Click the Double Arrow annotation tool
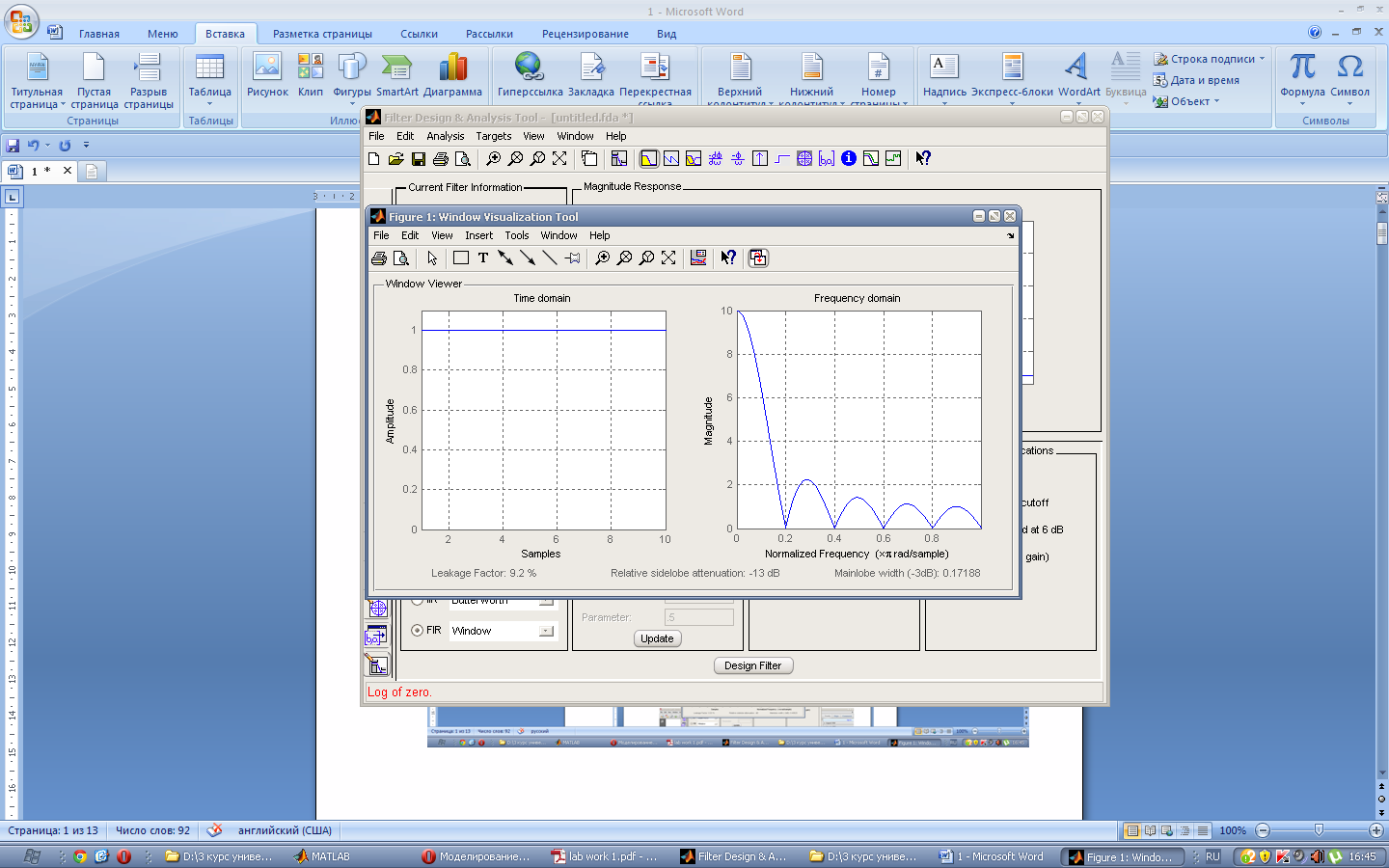Screen dimensions: 1389x868 pos(504,258)
